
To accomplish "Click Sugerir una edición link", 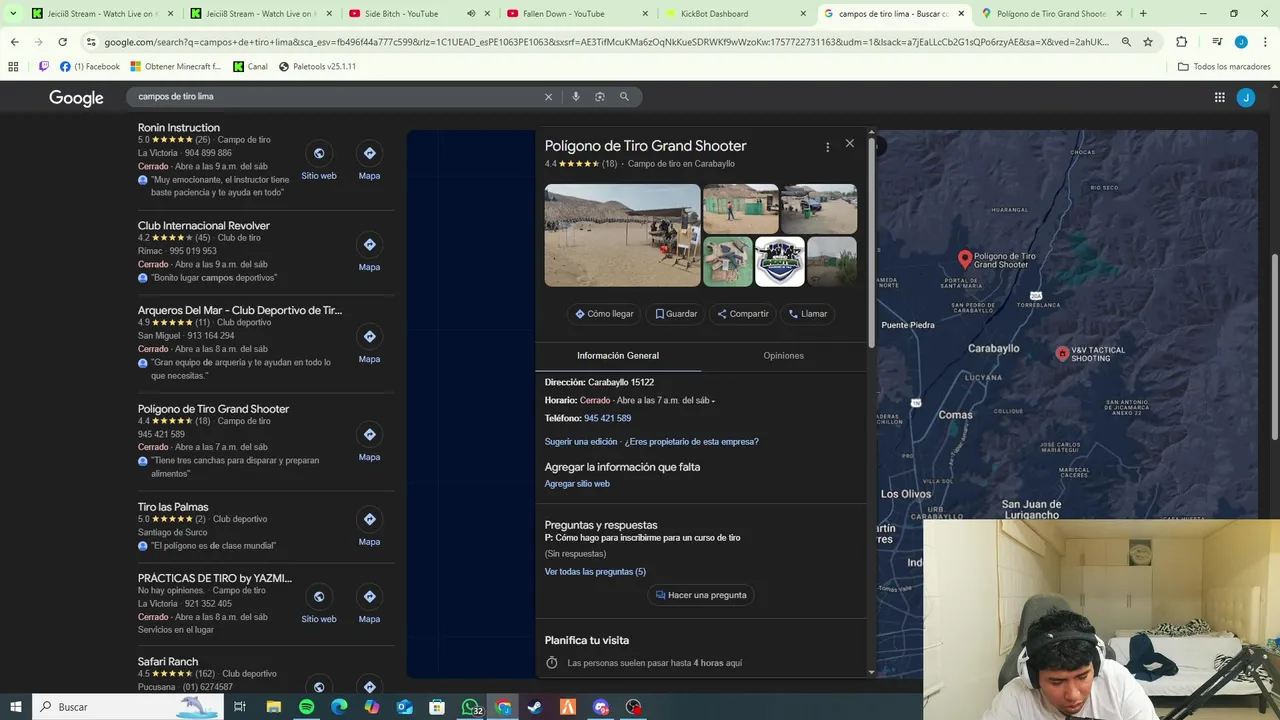I will point(581,442).
